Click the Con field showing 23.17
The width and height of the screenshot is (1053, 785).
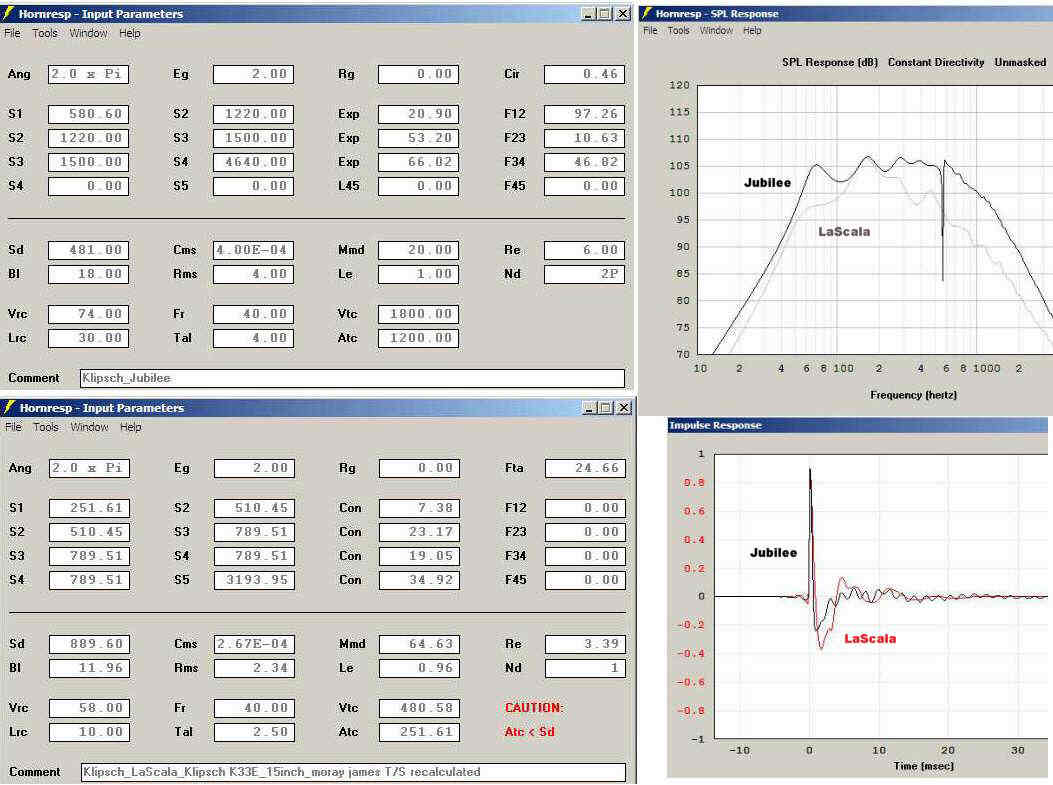pos(420,533)
